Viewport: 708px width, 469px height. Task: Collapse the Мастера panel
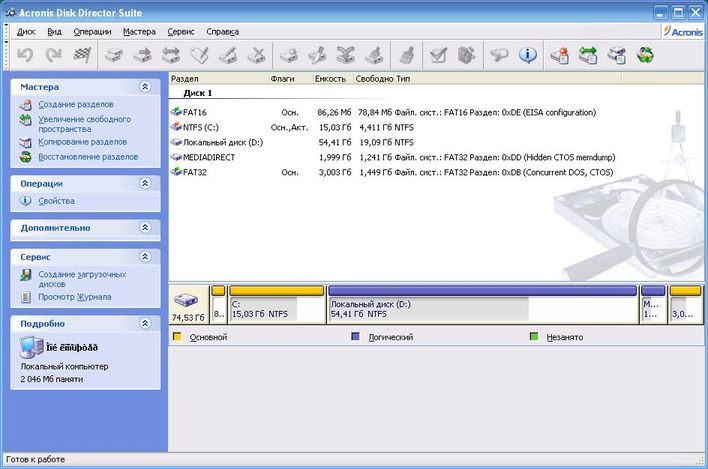click(145, 87)
